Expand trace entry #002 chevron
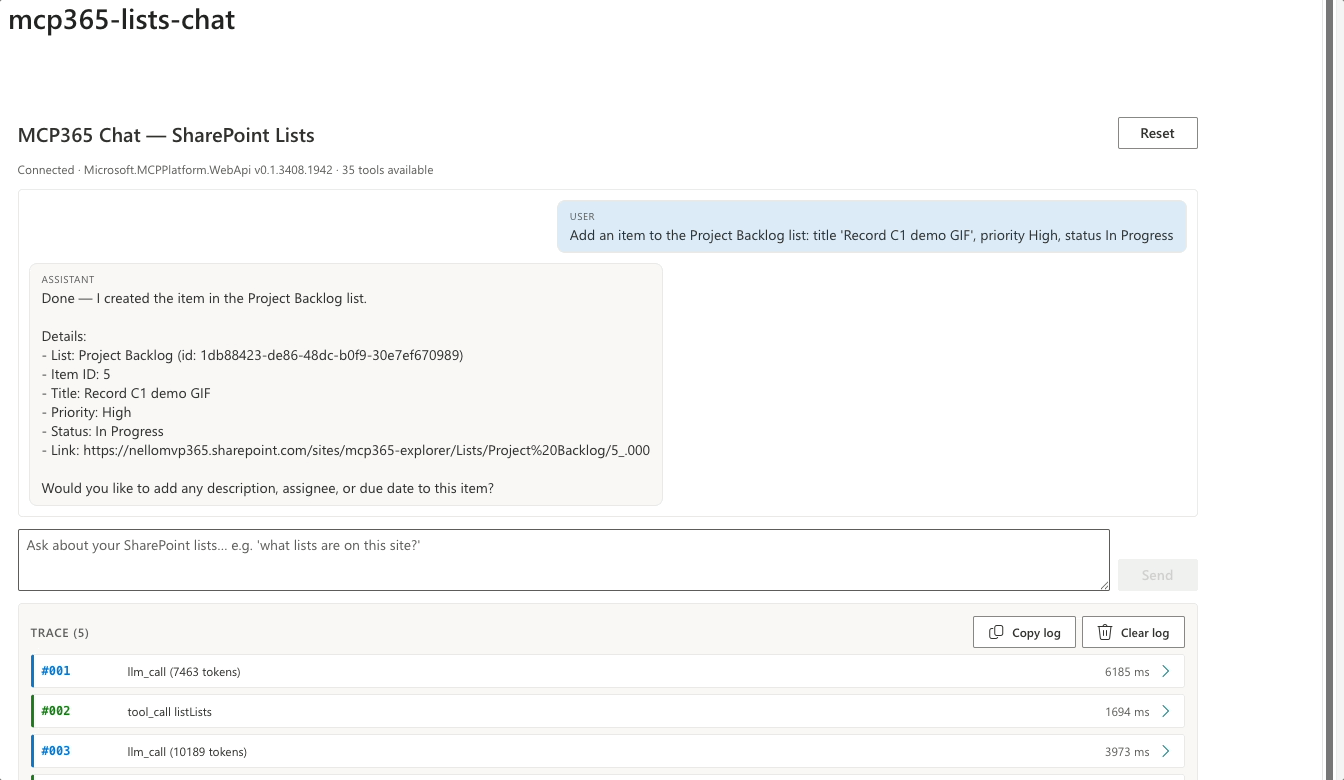The height and width of the screenshot is (780, 1344). click(1165, 711)
